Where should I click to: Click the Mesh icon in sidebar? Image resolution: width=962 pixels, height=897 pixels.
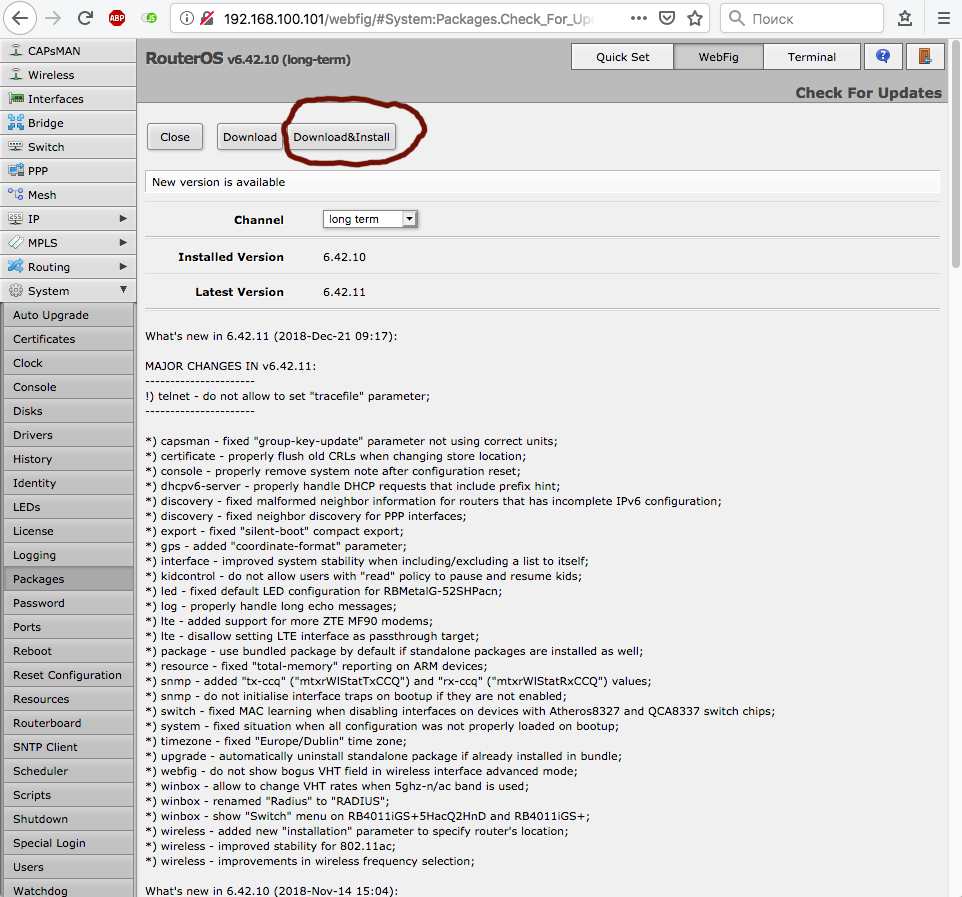pos(16,194)
